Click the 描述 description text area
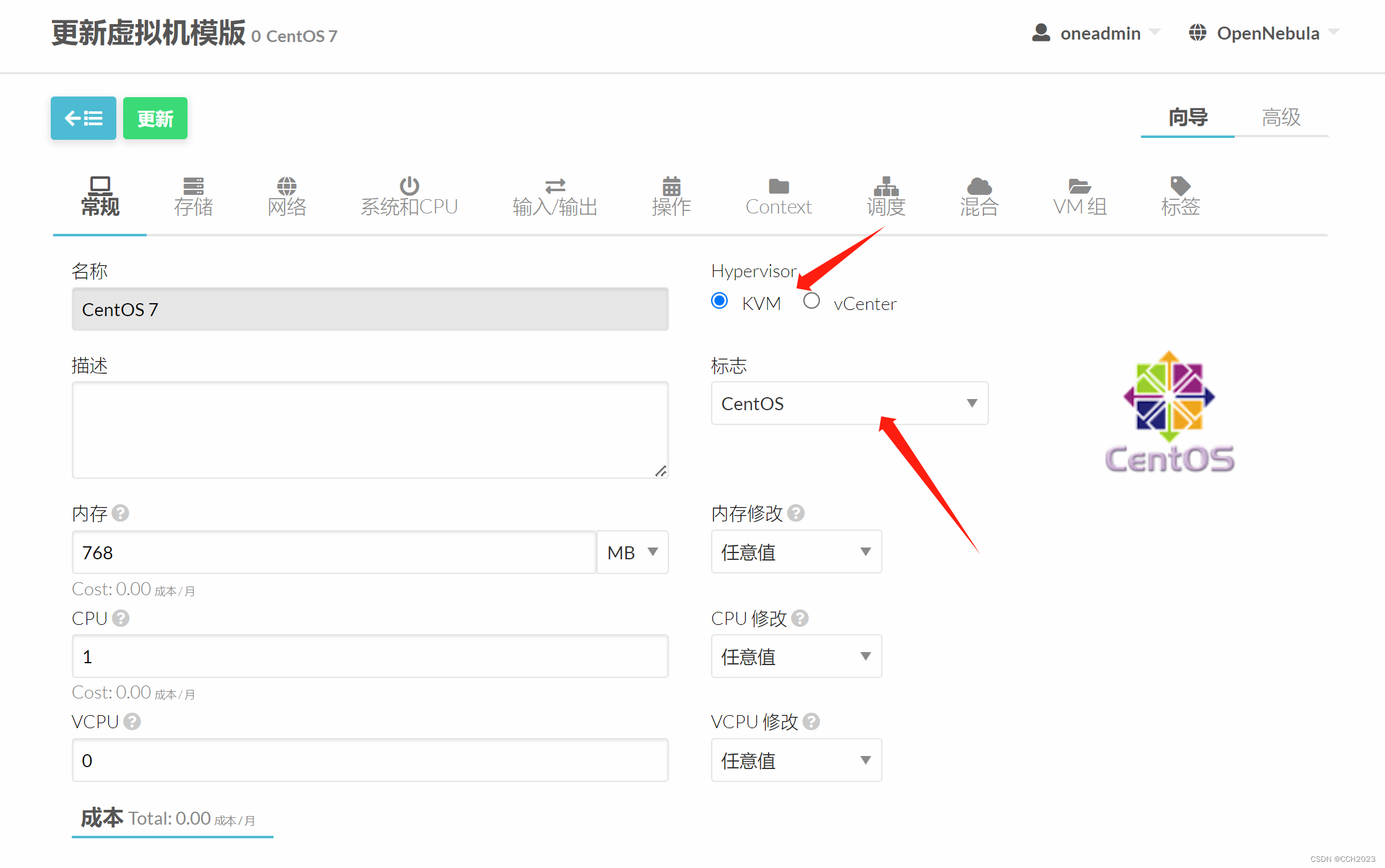 point(370,429)
